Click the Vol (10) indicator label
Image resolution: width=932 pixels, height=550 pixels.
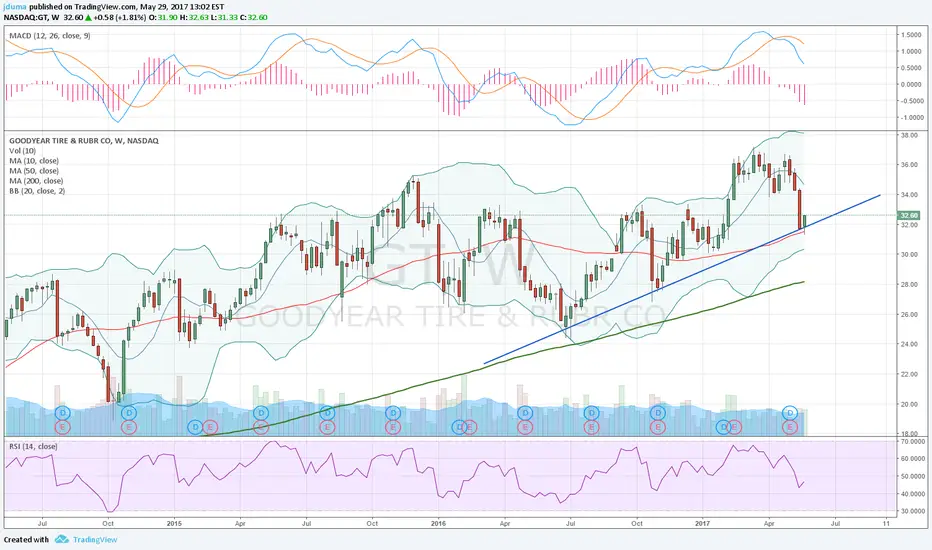[x=22, y=151]
